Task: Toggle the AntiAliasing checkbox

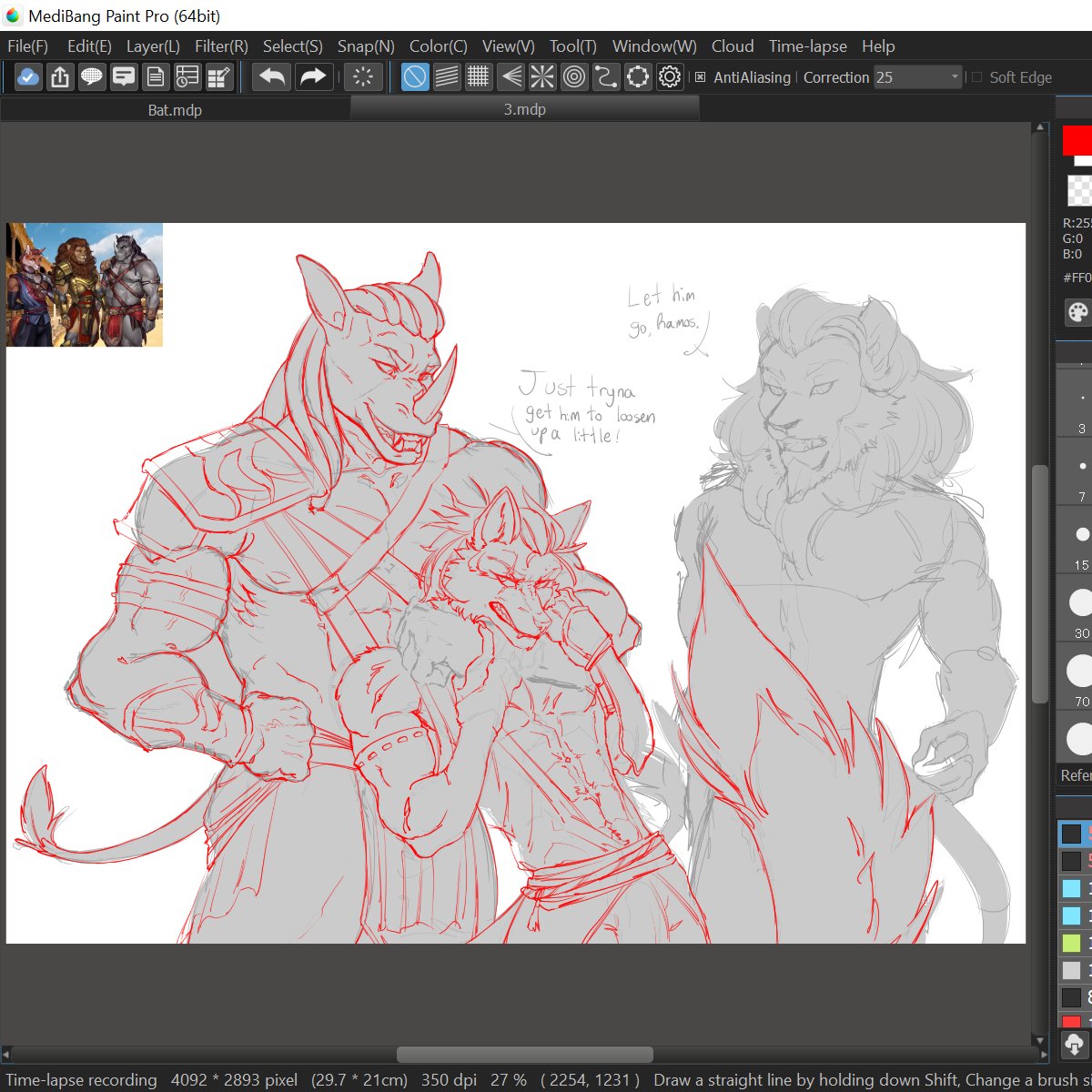Action: (701, 78)
